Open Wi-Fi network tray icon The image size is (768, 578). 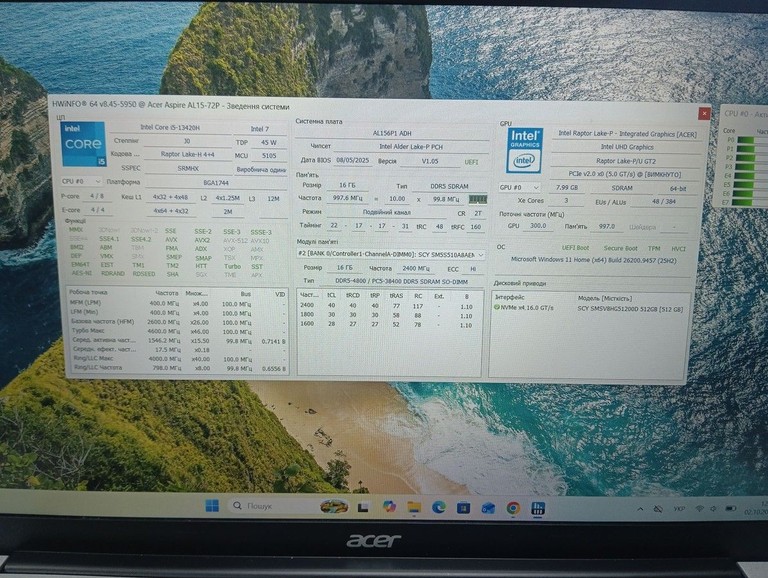click(699, 509)
